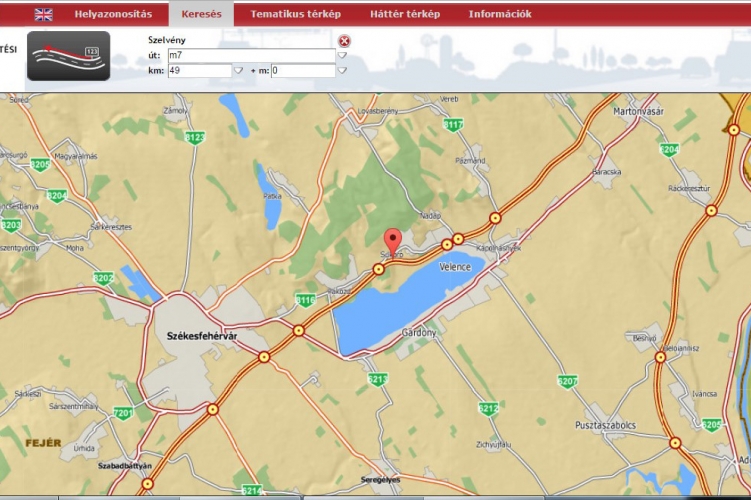Click the Székesfehérvár city label on map
The height and width of the screenshot is (500, 751).
197,337
